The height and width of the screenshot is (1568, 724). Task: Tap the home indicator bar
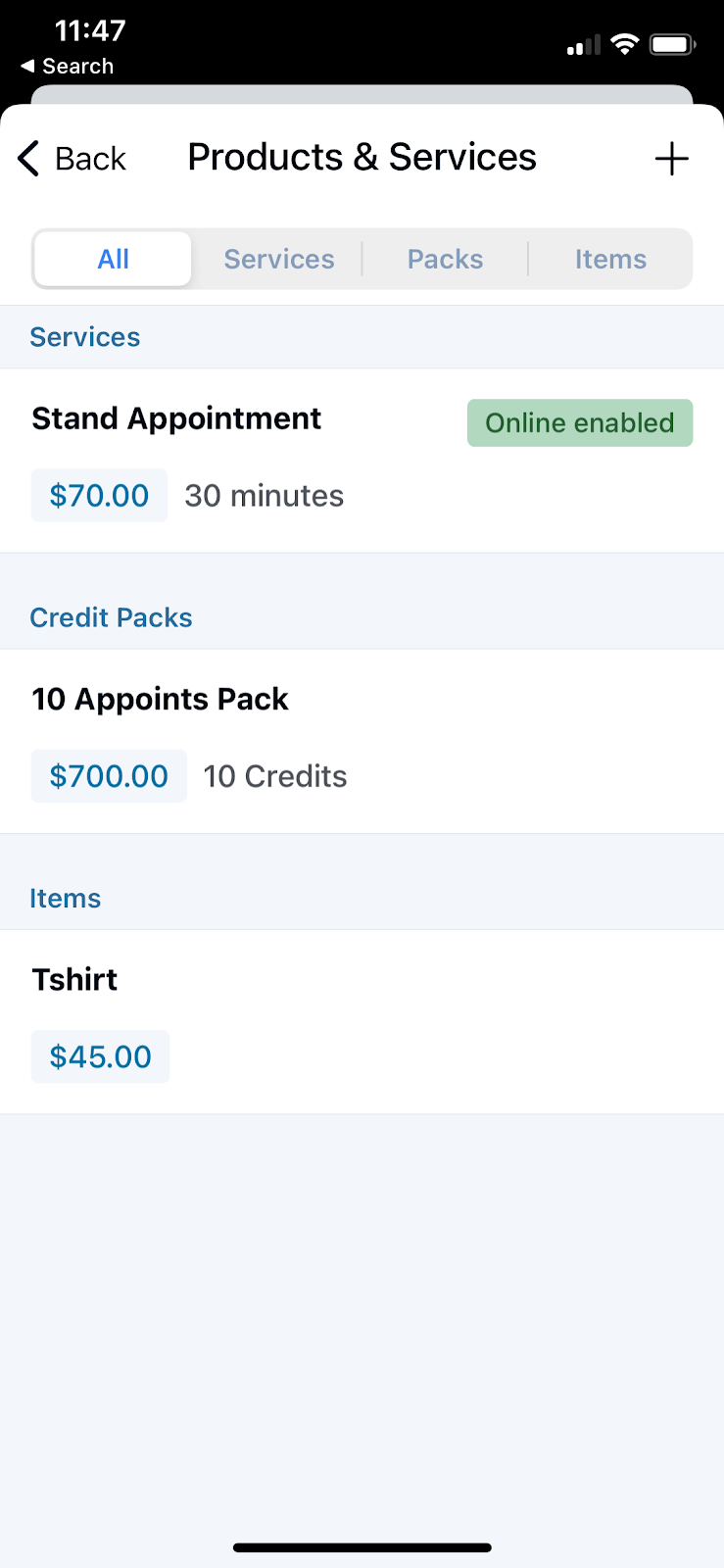click(362, 1548)
